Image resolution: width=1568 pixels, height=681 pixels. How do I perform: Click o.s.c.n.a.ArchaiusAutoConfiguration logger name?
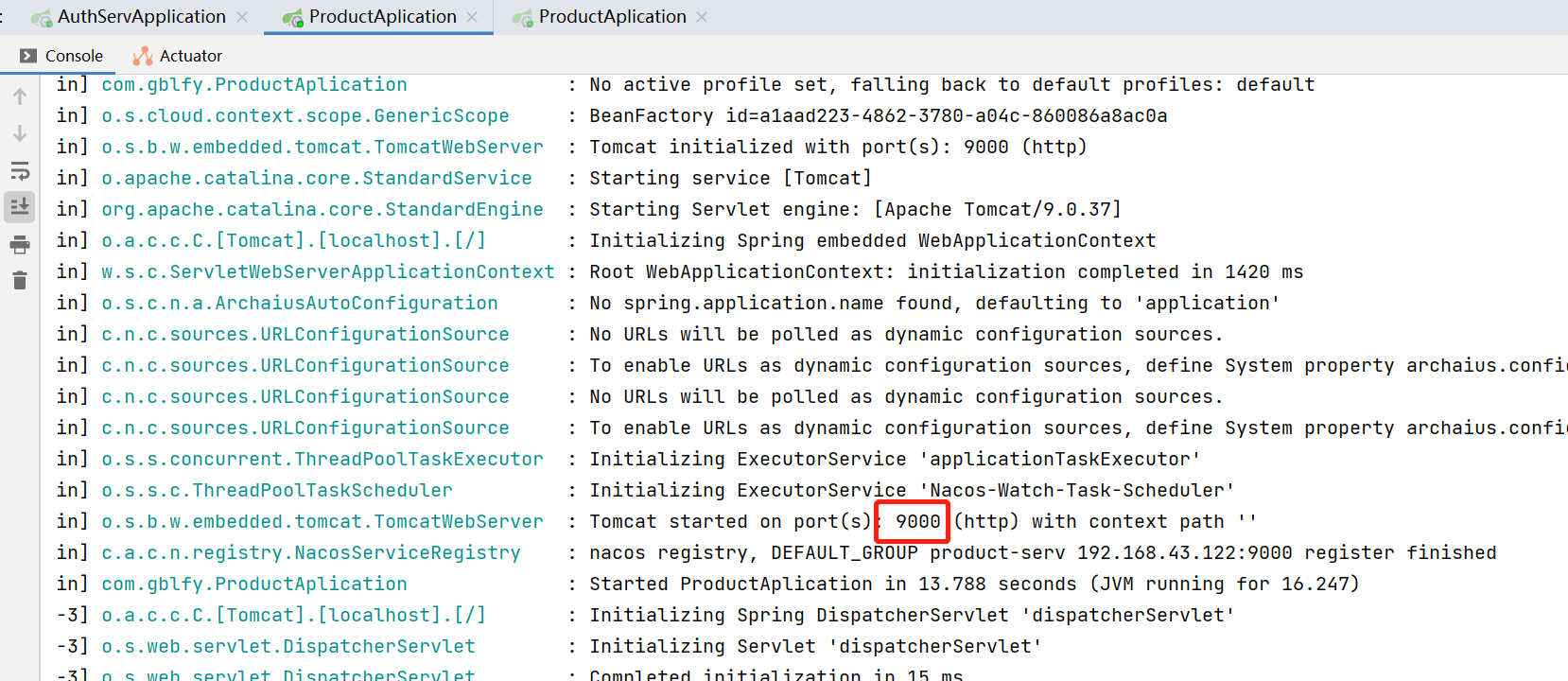click(x=300, y=303)
